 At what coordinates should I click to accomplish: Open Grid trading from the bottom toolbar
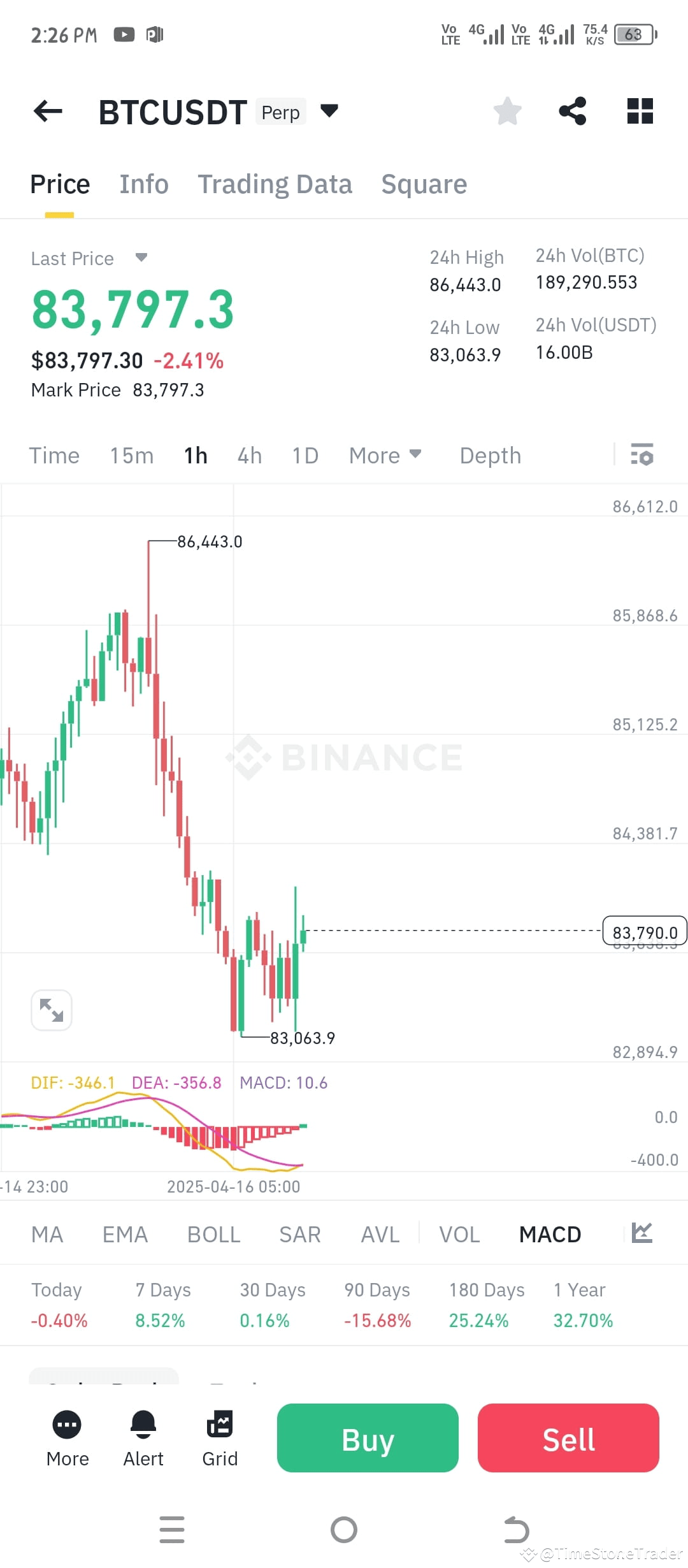pyautogui.click(x=219, y=1431)
